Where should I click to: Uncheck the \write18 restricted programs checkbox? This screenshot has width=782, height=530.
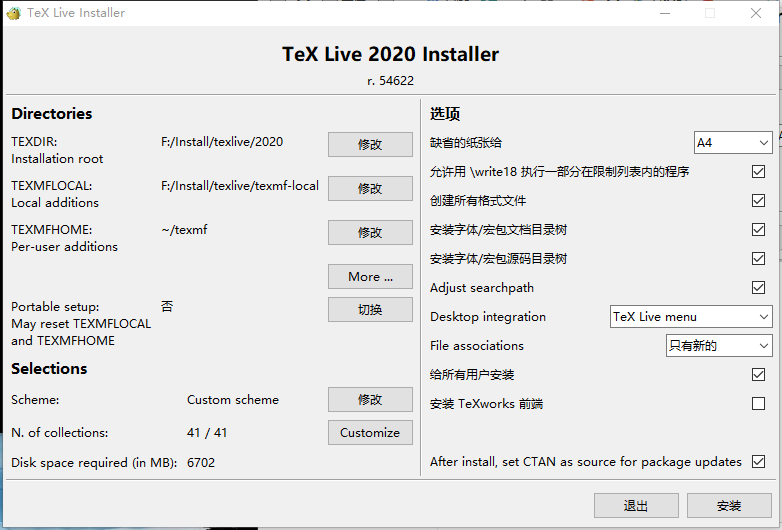click(x=758, y=172)
